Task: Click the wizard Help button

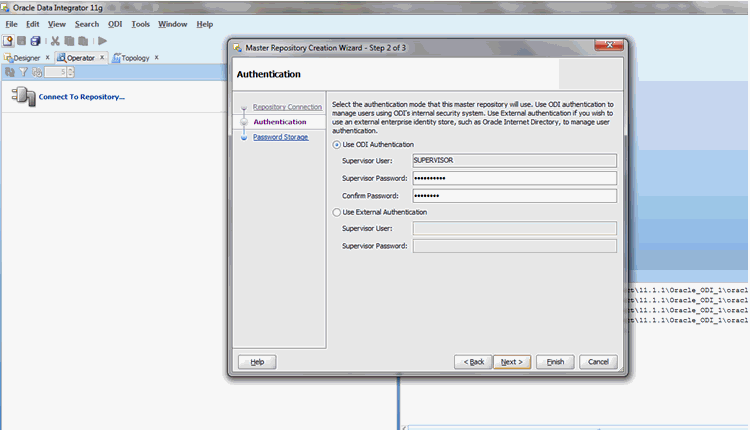Action: (x=257, y=362)
